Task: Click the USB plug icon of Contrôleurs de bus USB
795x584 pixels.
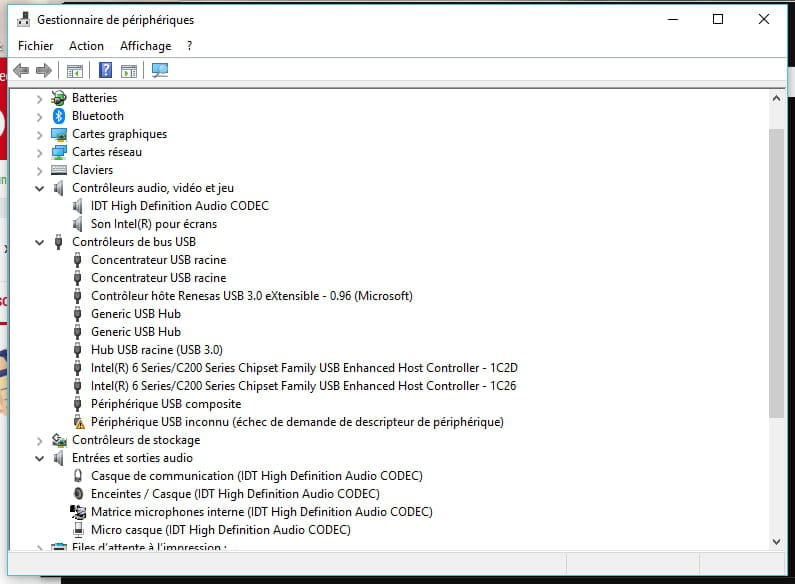Action: (59, 242)
